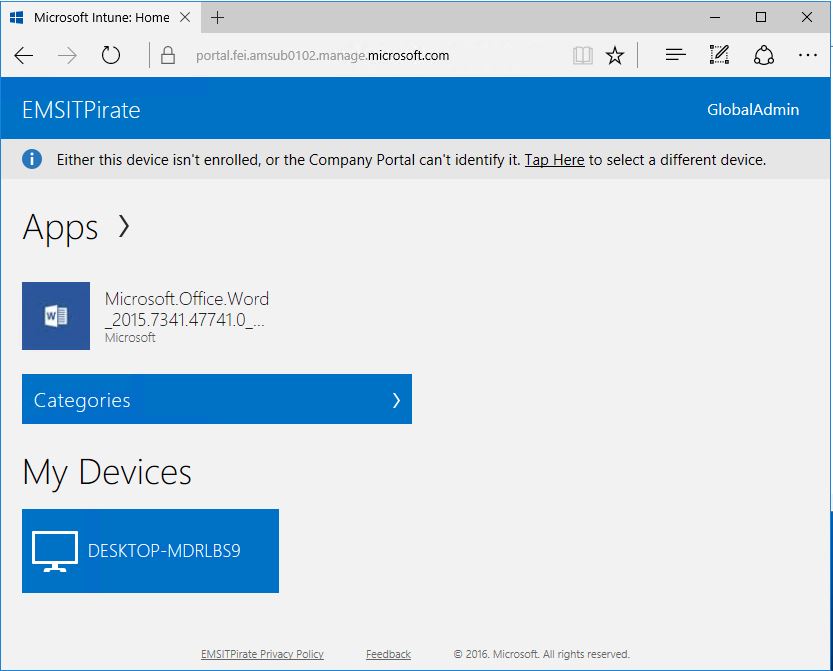The width and height of the screenshot is (833, 671).
Task: Open the Hub three-lines icon
Action: (x=675, y=55)
